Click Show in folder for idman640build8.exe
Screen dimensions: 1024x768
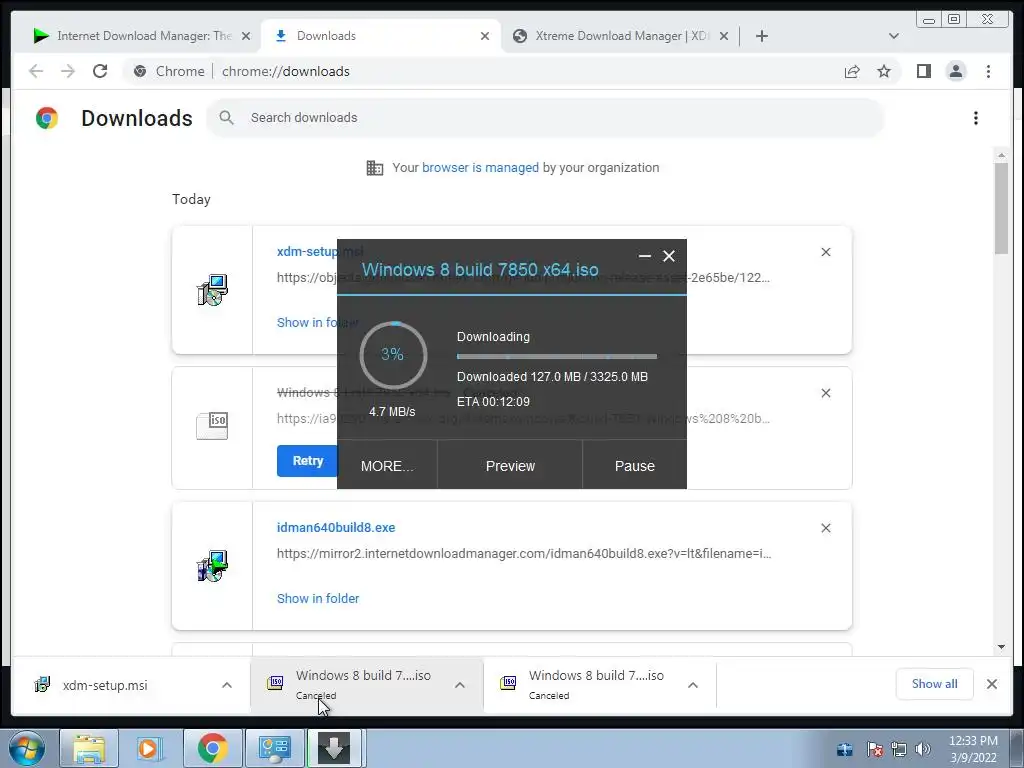tap(317, 598)
